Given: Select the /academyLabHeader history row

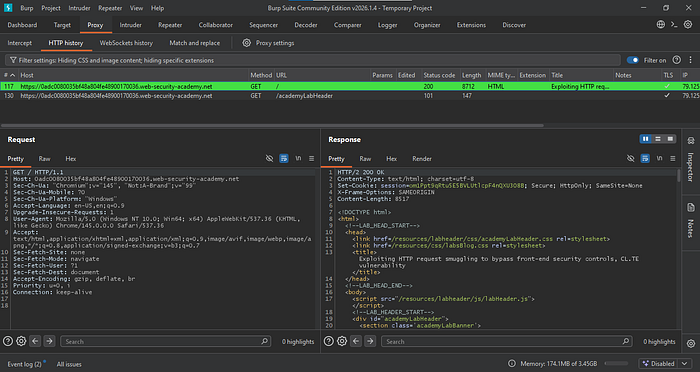Looking at the screenshot, I should pyautogui.click(x=350, y=96).
